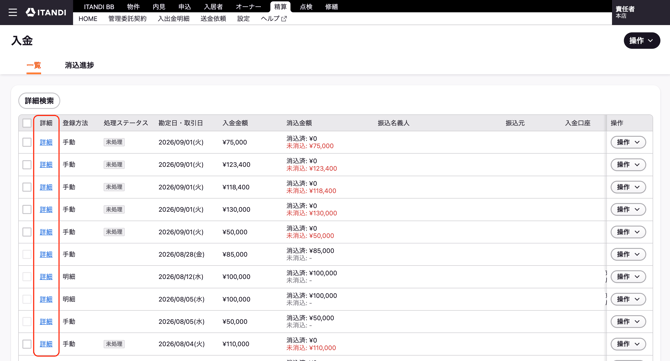The width and height of the screenshot is (670, 361).
Task: Open 操作 dropdown for ¥118,400 row
Action: [x=628, y=187]
